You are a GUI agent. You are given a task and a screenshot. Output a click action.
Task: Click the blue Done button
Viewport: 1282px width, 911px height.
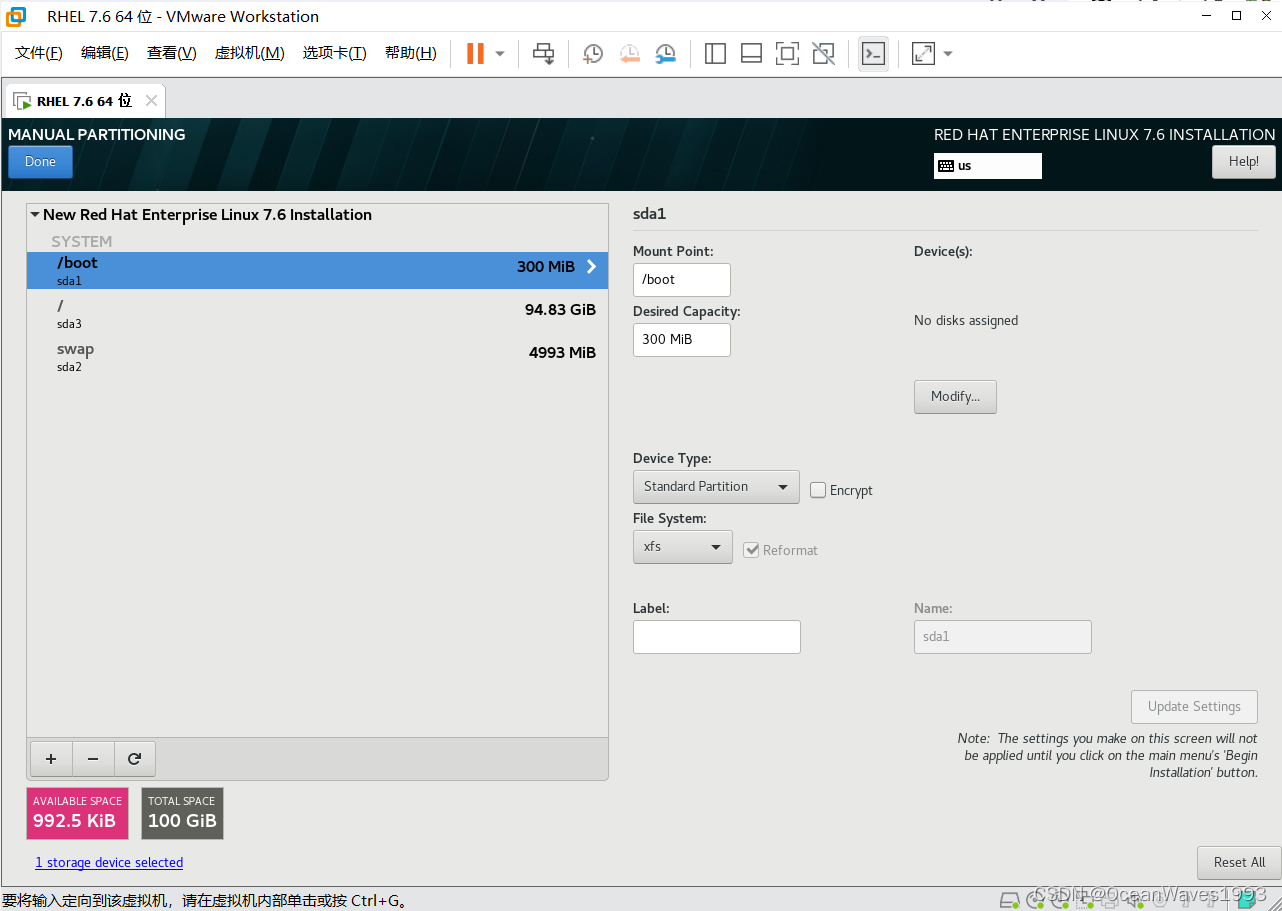40,162
